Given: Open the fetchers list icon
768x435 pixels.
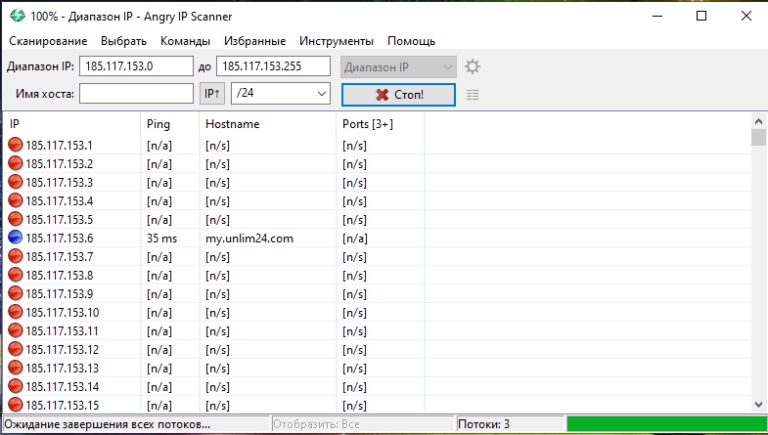Looking at the screenshot, I should pos(472,95).
